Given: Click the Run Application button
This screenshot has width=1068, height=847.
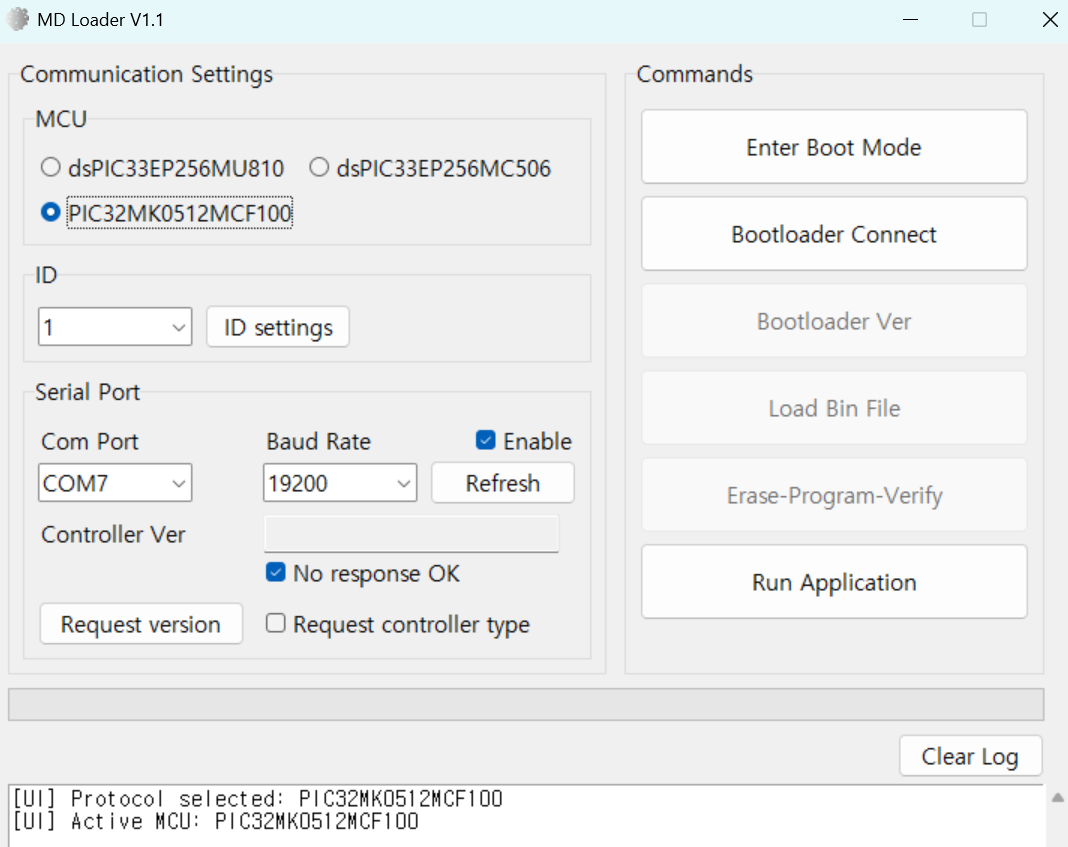Looking at the screenshot, I should 834,582.
